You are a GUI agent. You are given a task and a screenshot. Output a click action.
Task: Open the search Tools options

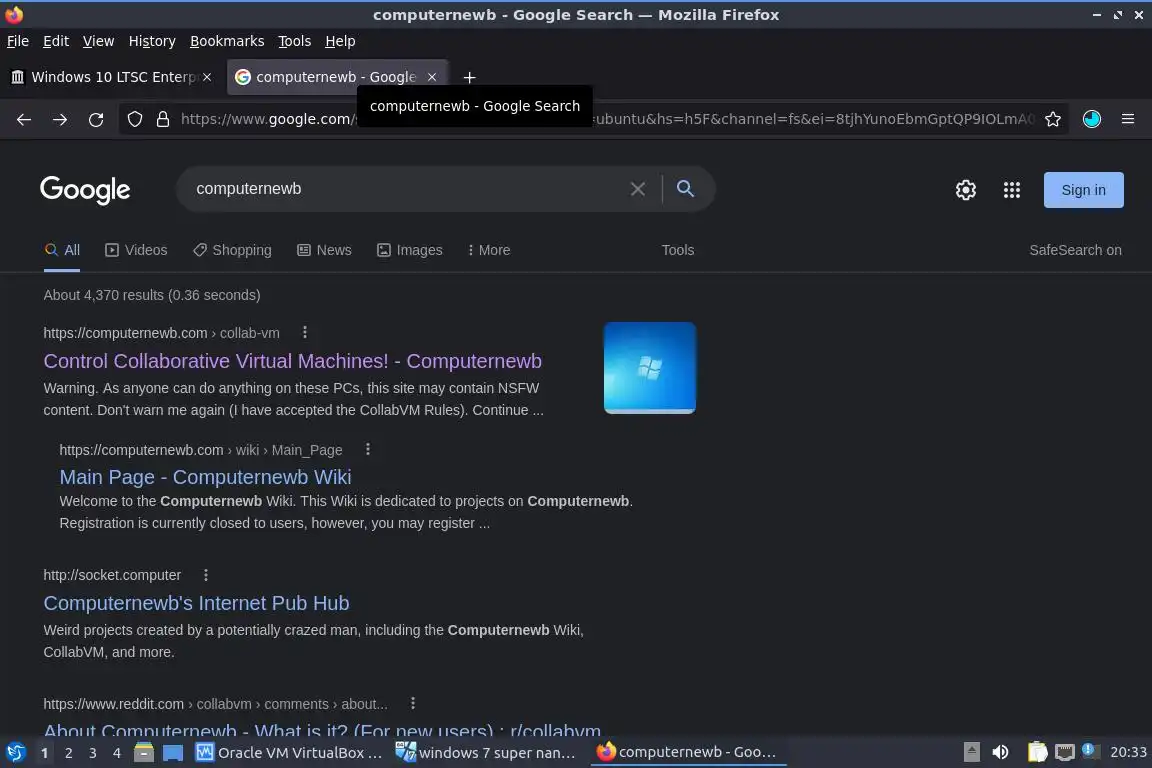pyautogui.click(x=677, y=250)
